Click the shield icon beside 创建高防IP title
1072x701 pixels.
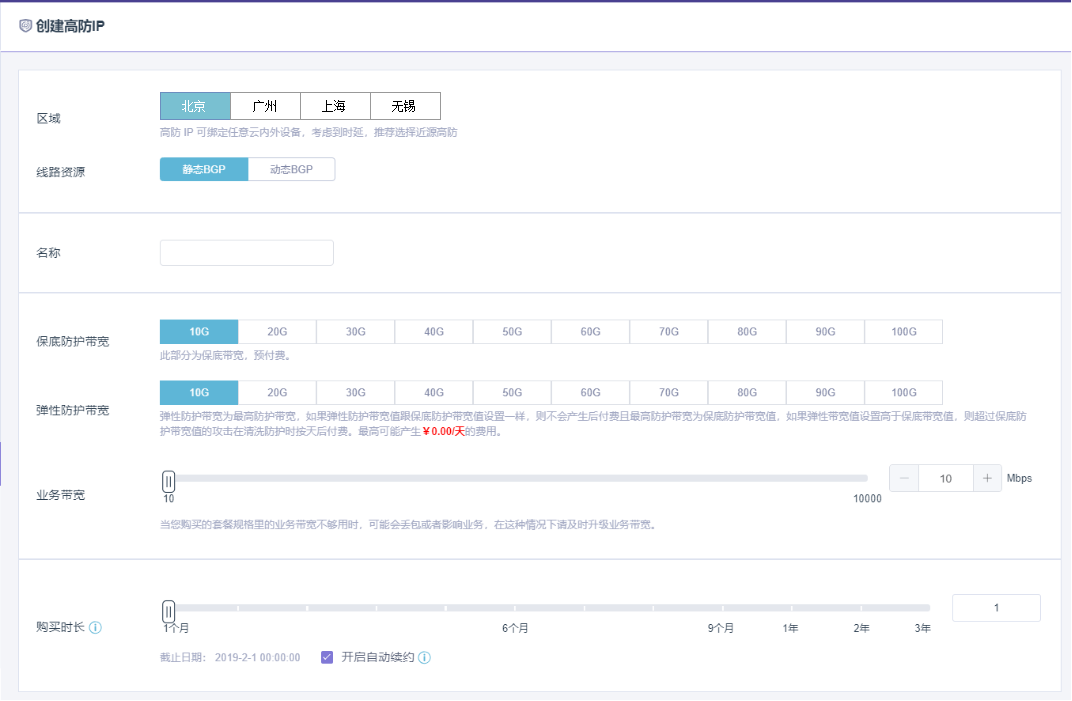click(25, 25)
